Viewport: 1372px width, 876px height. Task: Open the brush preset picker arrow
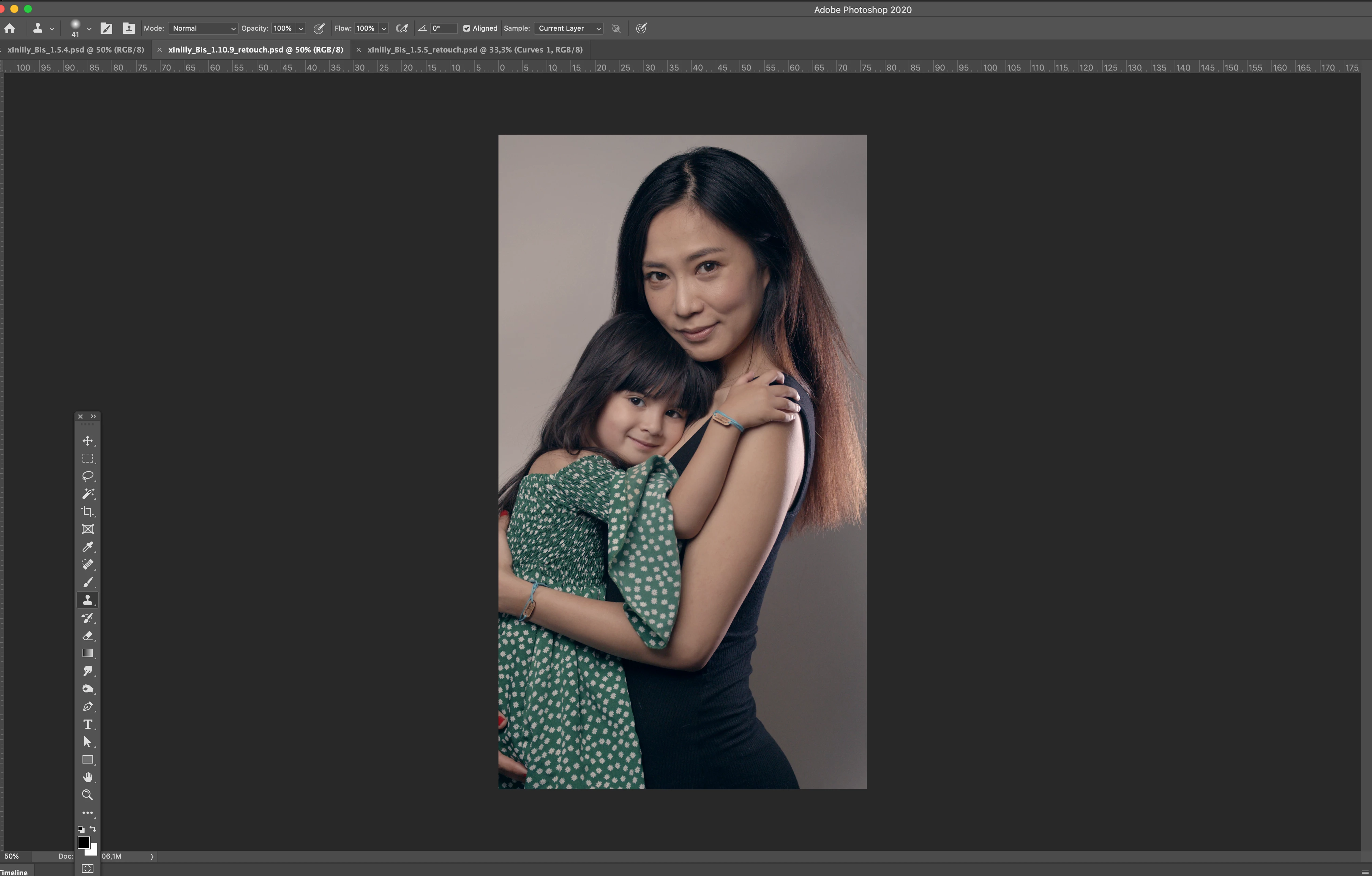tap(89, 29)
